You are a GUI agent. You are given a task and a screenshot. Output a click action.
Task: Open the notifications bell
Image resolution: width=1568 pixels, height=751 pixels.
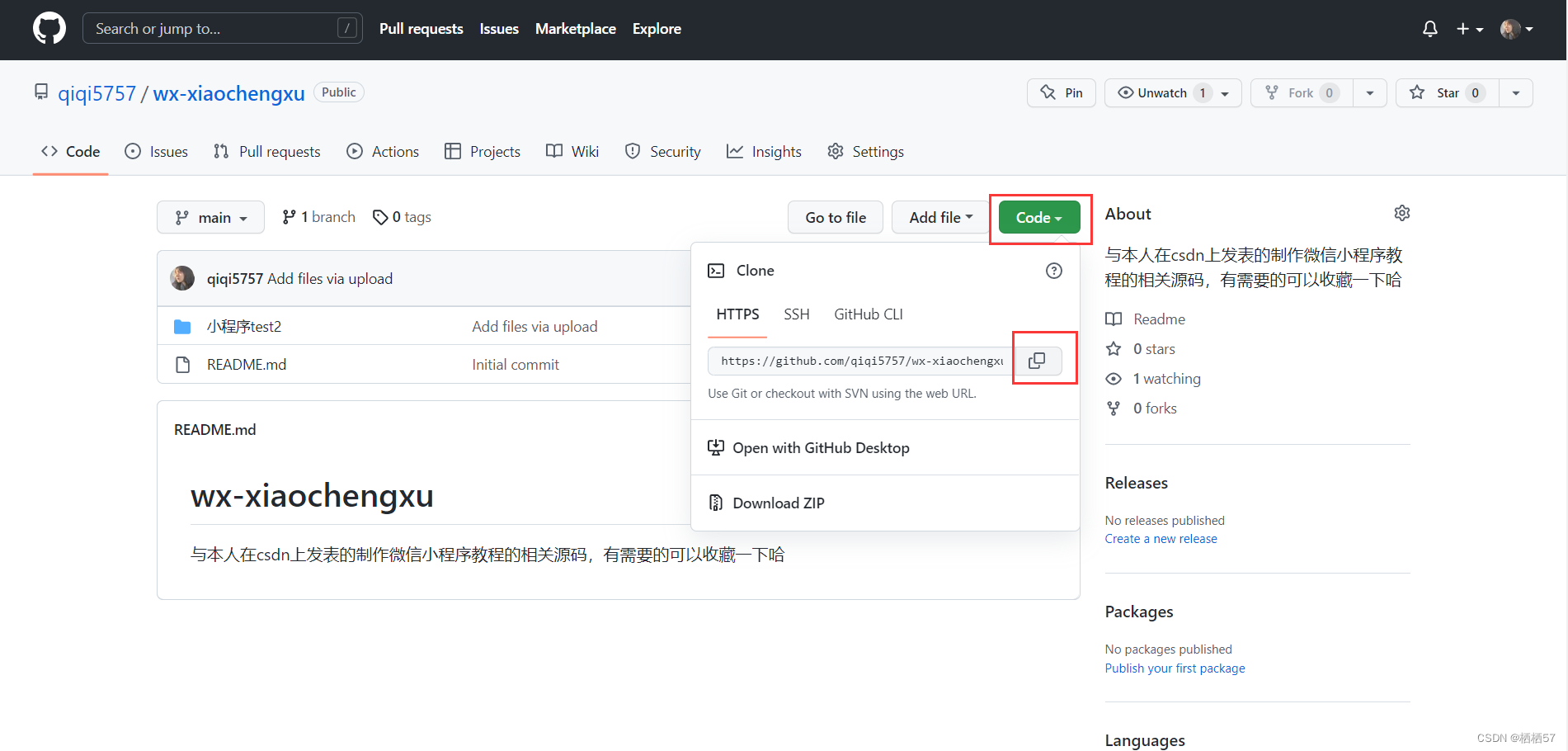click(x=1430, y=29)
